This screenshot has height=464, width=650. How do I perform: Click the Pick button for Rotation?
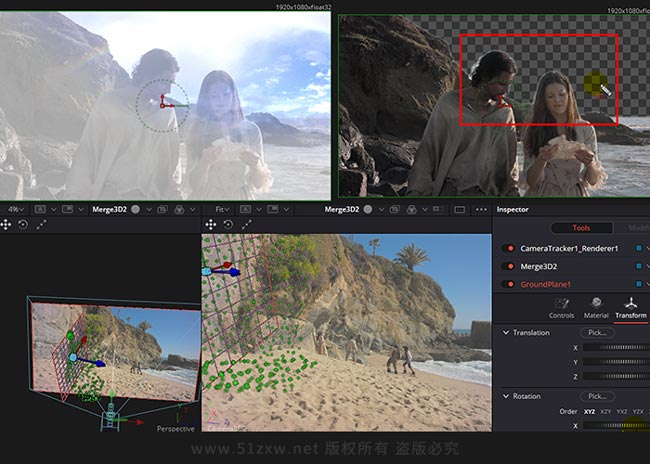pyautogui.click(x=597, y=396)
